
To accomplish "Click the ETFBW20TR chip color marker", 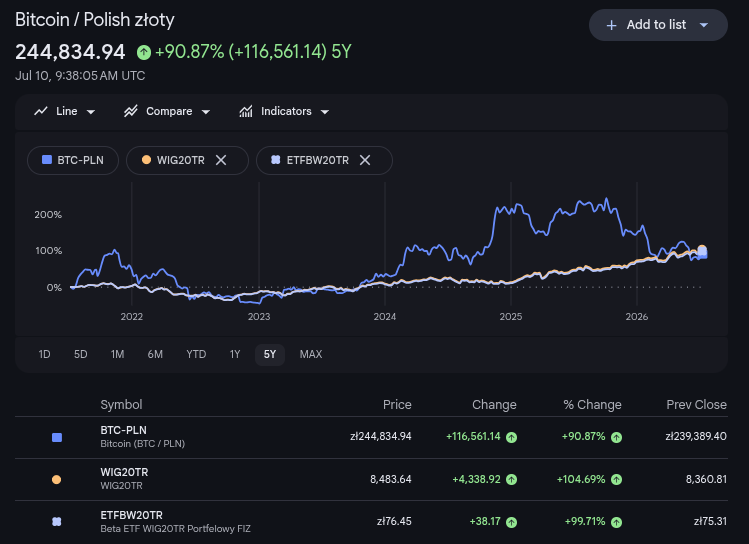I will pyautogui.click(x=276, y=160).
